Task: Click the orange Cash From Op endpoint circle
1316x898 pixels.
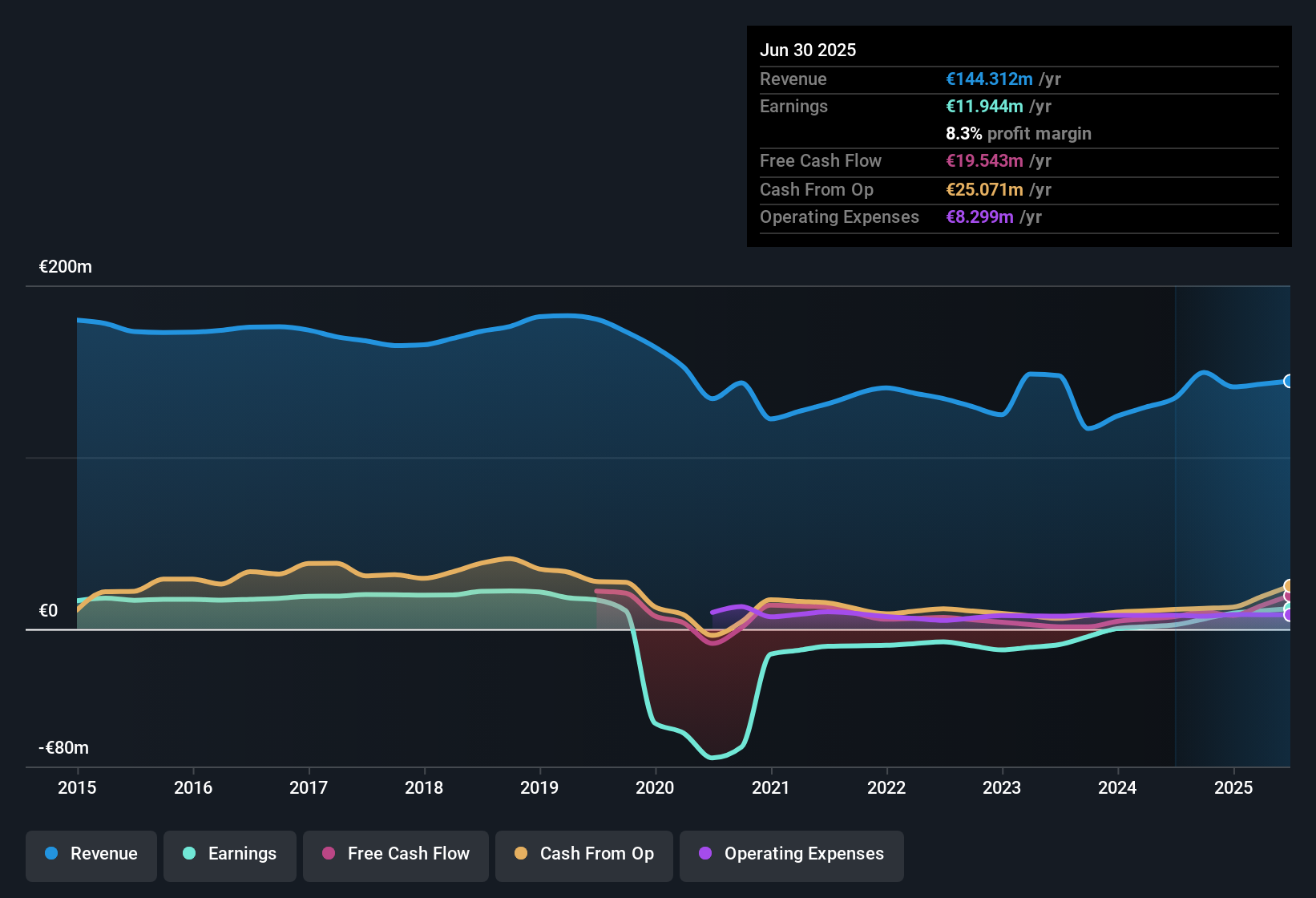Action: pyautogui.click(x=1288, y=585)
